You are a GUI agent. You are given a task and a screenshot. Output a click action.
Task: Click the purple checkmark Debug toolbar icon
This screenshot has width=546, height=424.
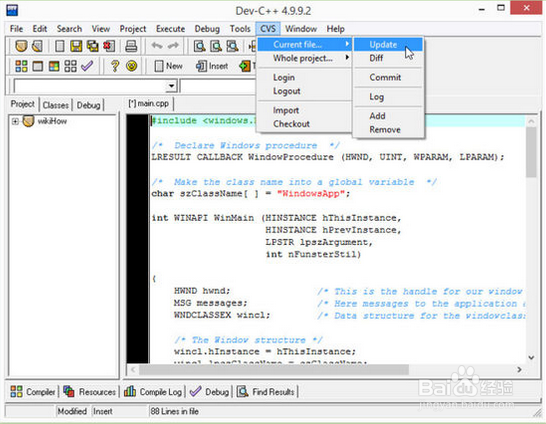pyautogui.click(x=87, y=65)
